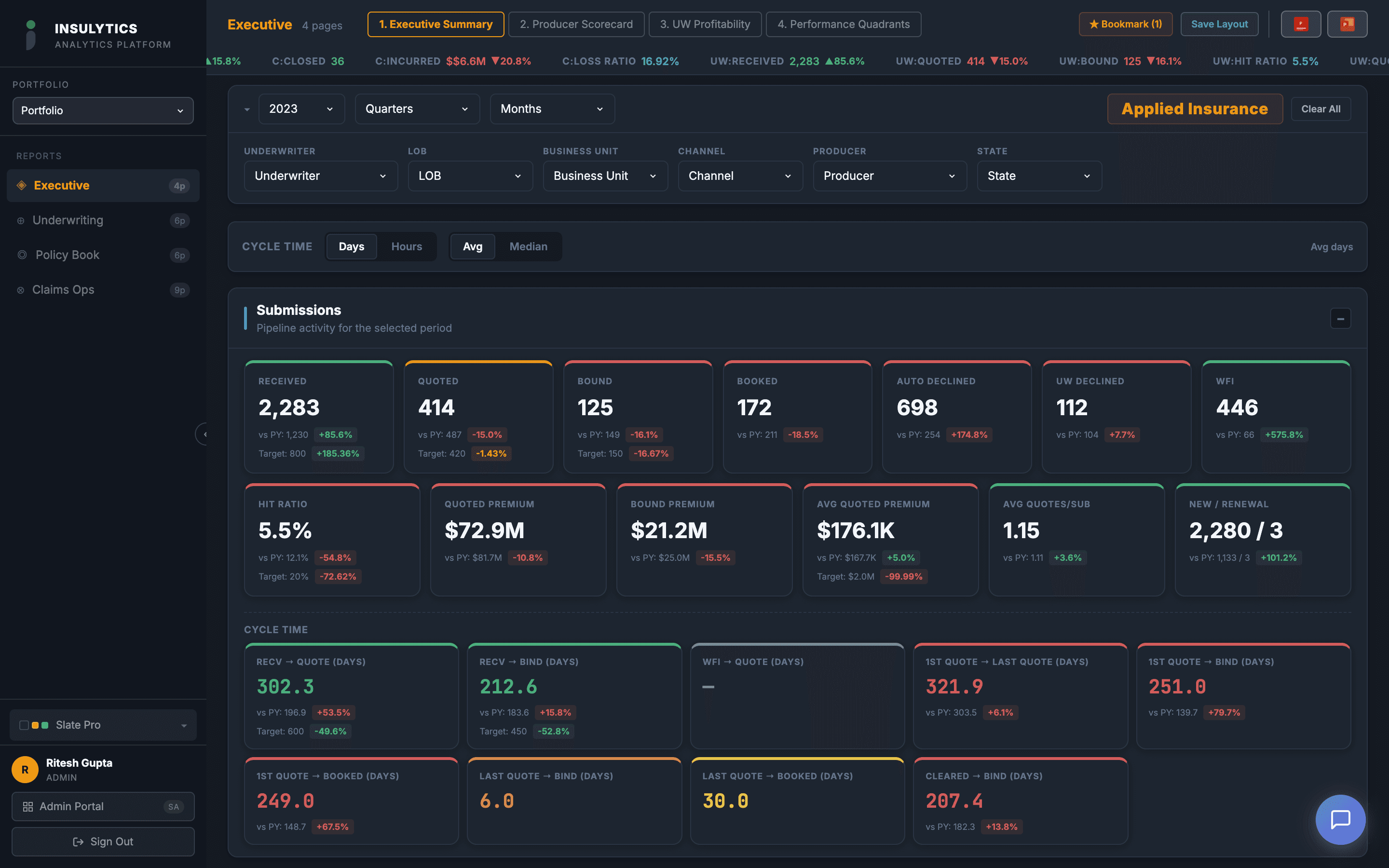Click the orange theme swatch beside Slate Pro

(x=35, y=725)
